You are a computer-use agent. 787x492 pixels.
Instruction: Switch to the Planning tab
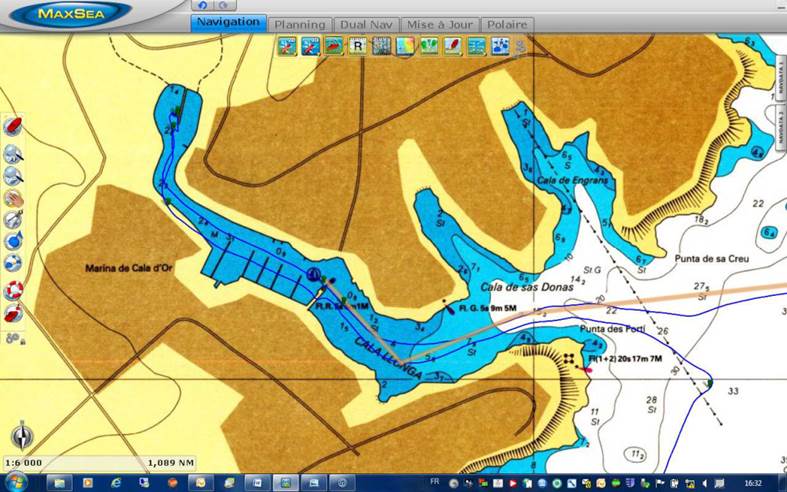[x=299, y=24]
